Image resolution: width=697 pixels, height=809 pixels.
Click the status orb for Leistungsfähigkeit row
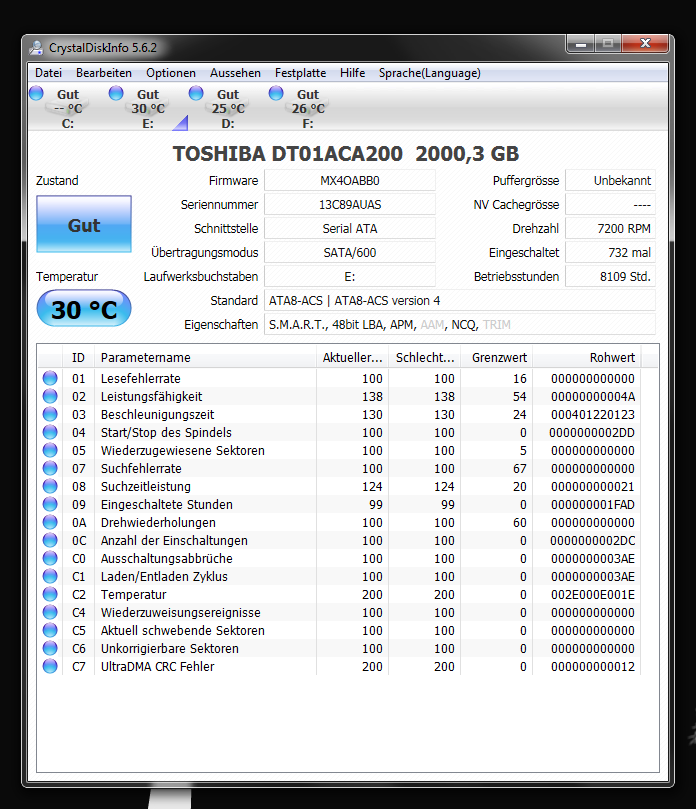[50, 396]
